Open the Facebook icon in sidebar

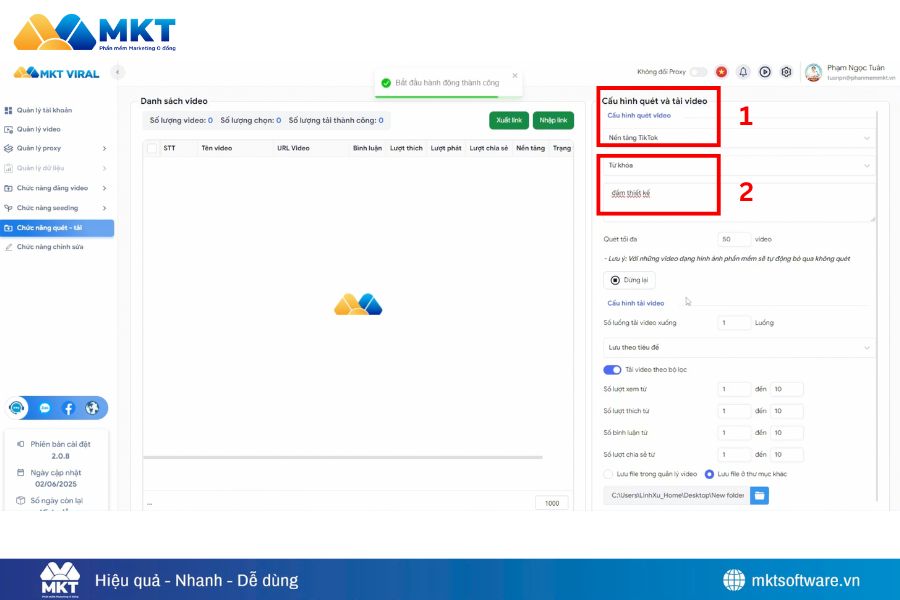click(x=68, y=408)
